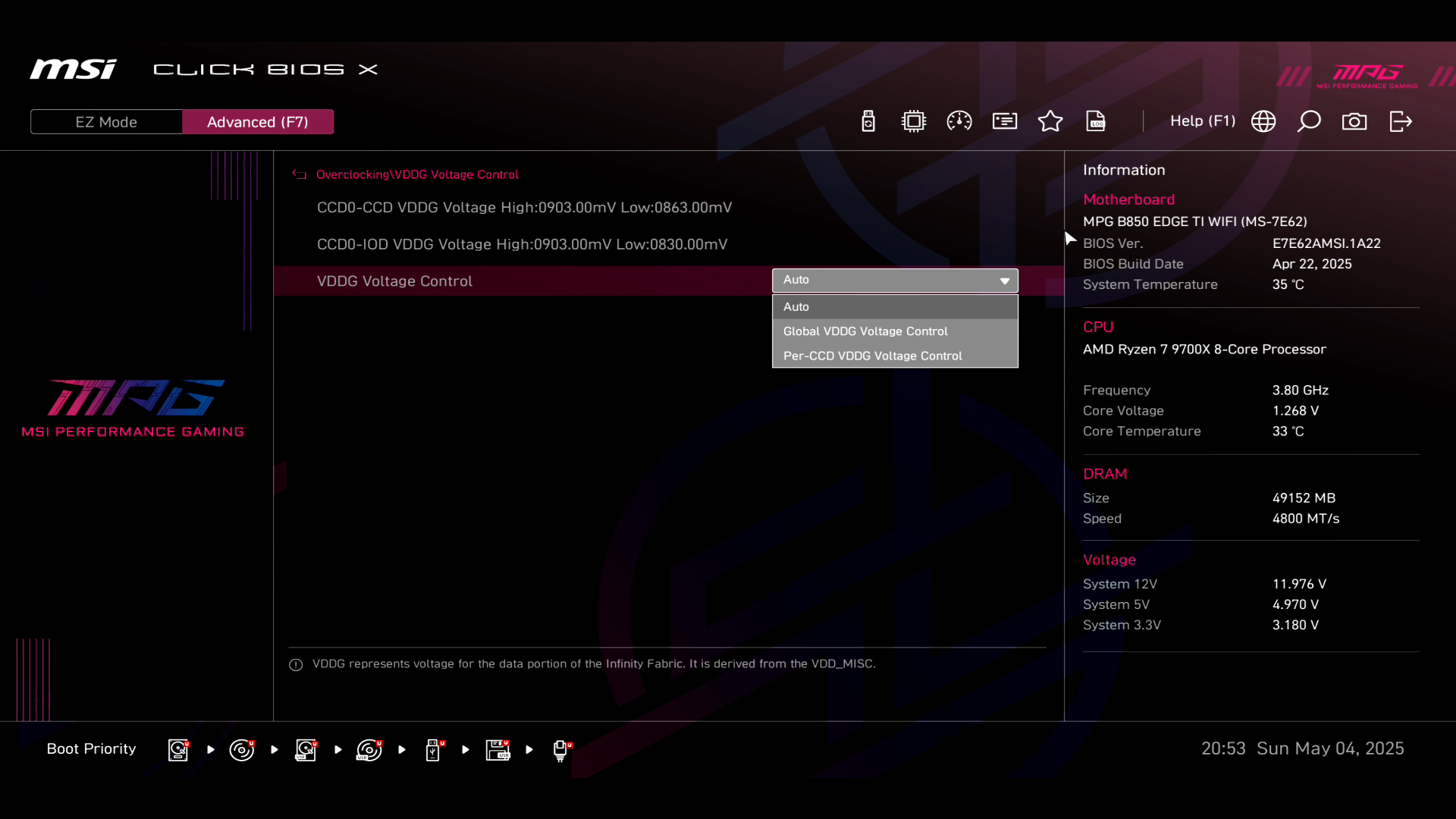Select the first hard disk boot device
This screenshot has width=1456, height=819.
tap(178, 750)
